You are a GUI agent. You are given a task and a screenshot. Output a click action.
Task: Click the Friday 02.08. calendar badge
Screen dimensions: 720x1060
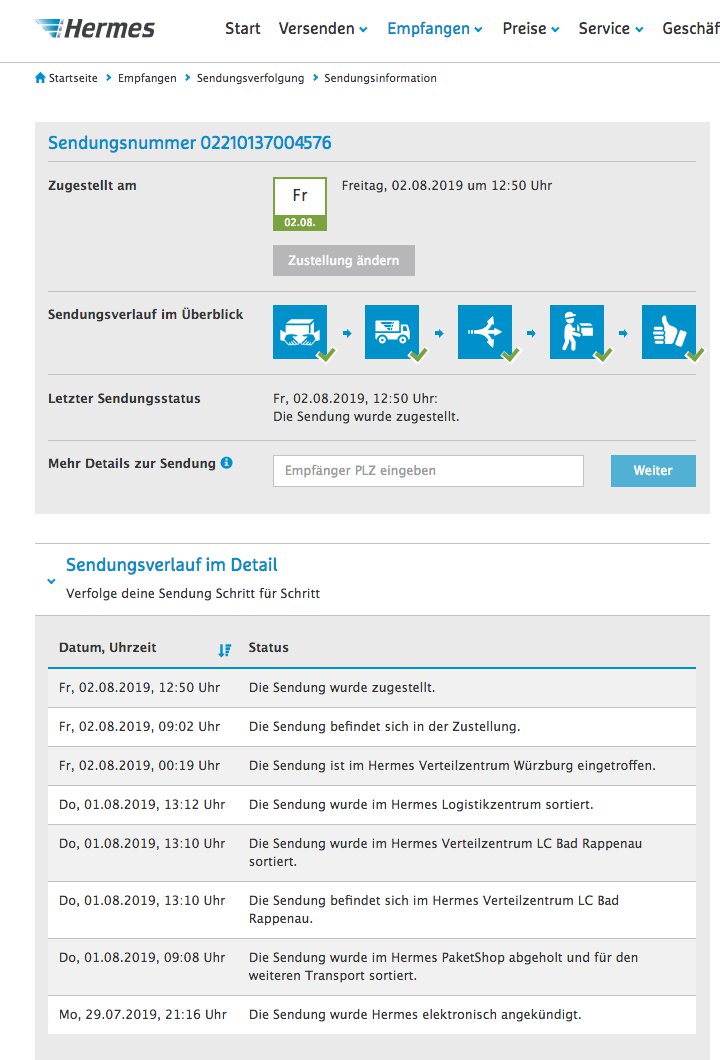pyautogui.click(x=300, y=204)
